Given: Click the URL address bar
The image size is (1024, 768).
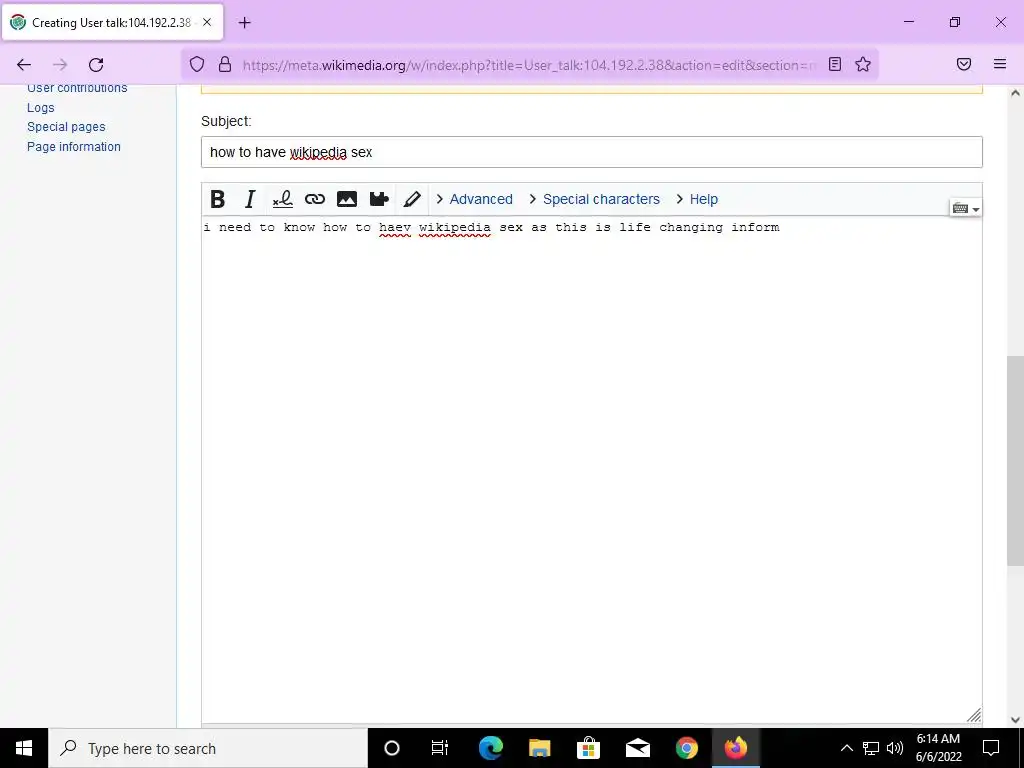Looking at the screenshot, I should click(x=529, y=65).
